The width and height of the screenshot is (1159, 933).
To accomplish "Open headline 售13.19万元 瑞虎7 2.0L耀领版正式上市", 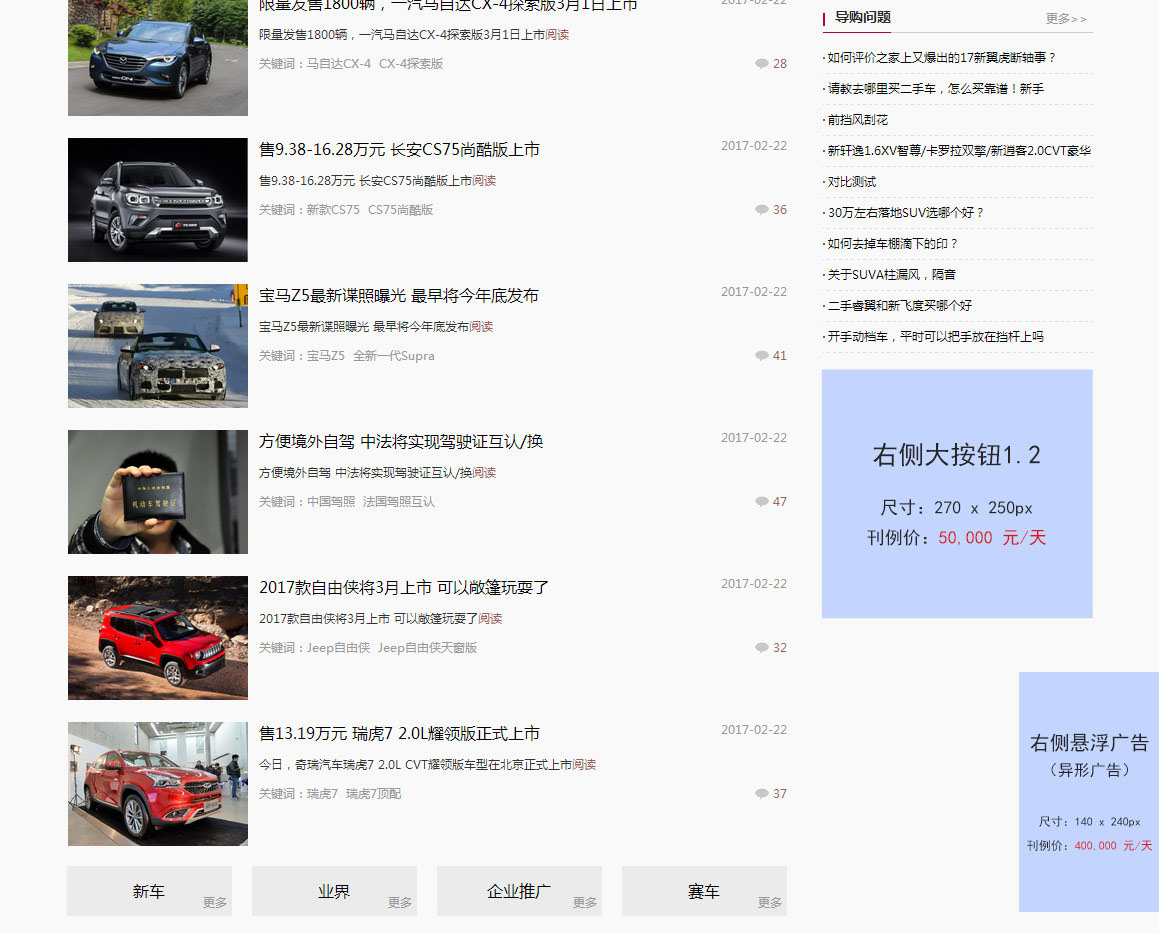I will (x=399, y=733).
